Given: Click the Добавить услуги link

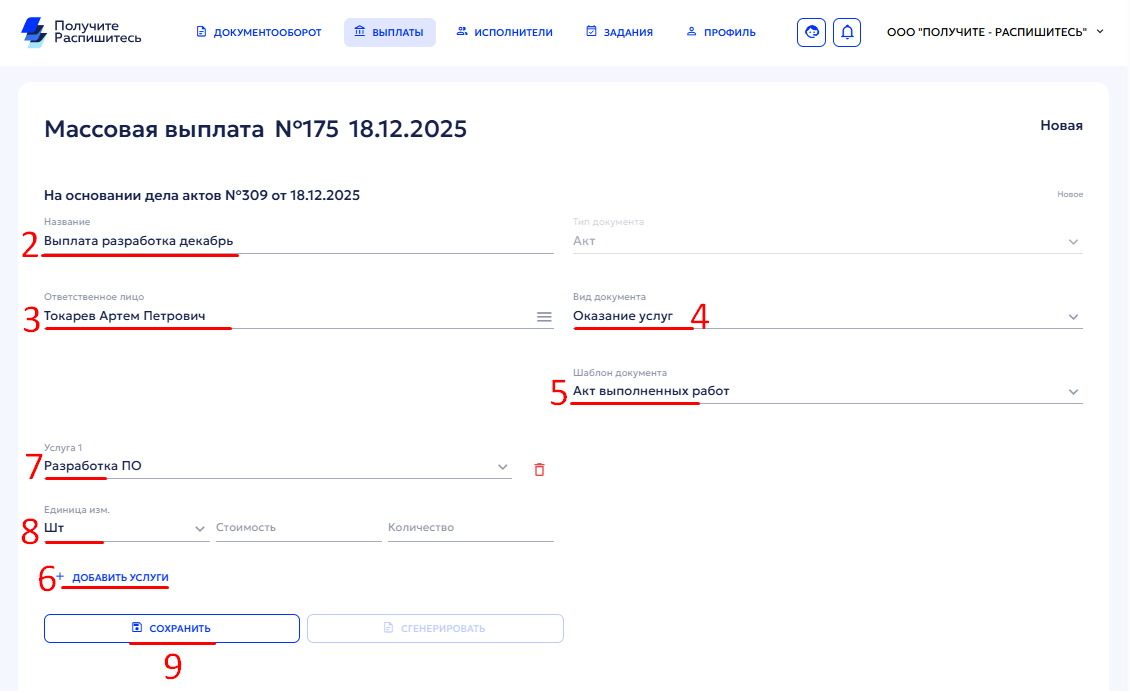Looking at the screenshot, I should click(120, 578).
